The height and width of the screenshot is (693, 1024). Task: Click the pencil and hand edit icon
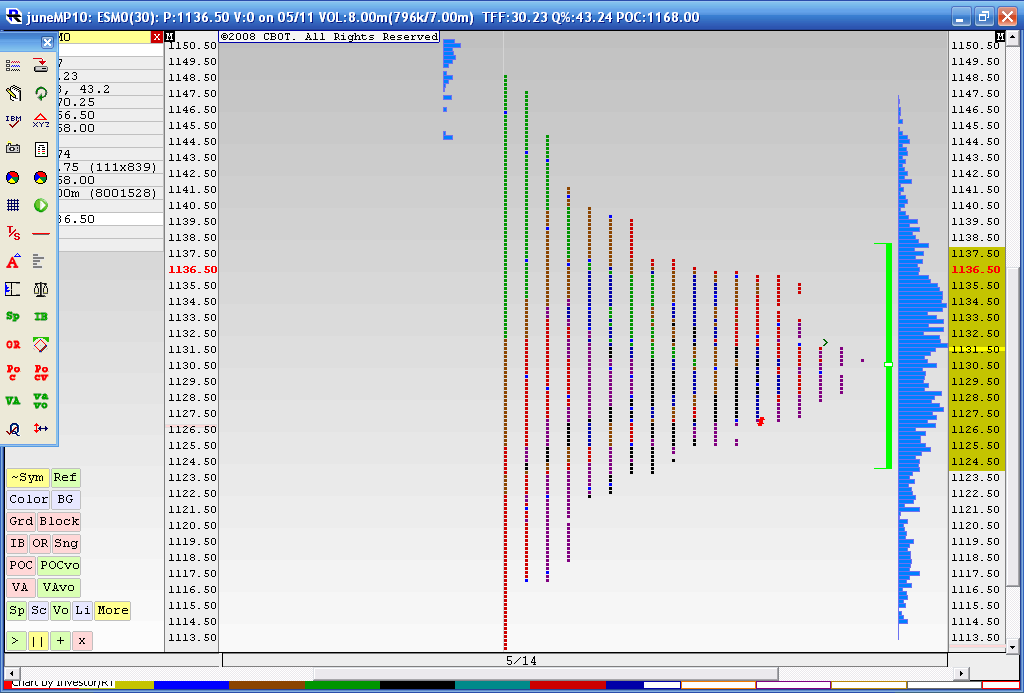13,93
